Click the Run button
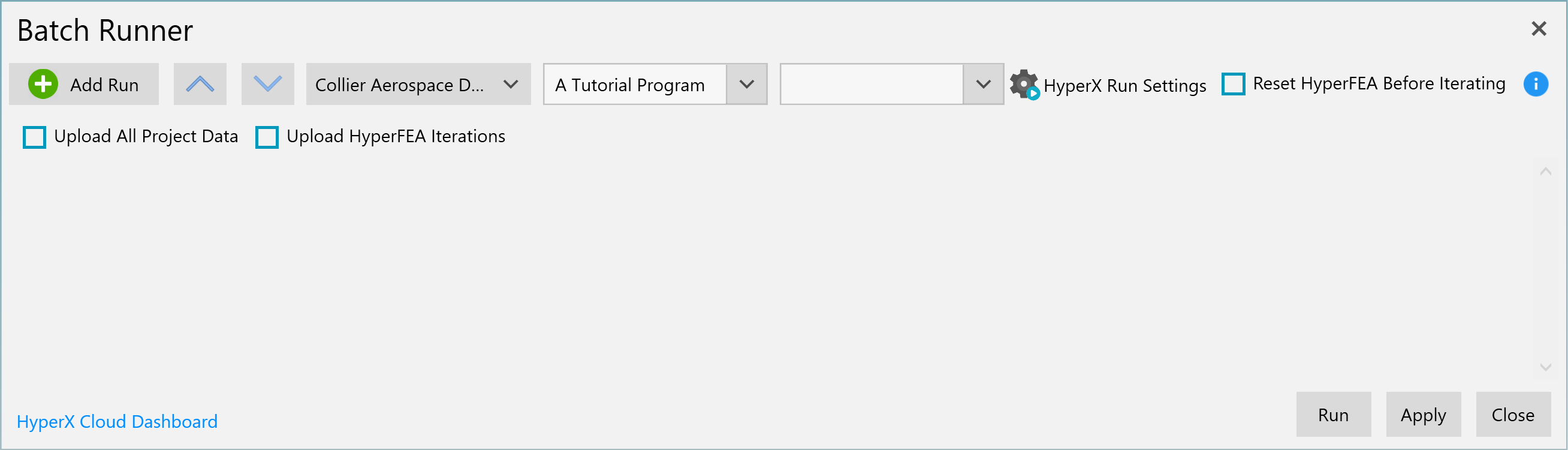Viewport: 1568px width, 450px height. tap(1333, 415)
